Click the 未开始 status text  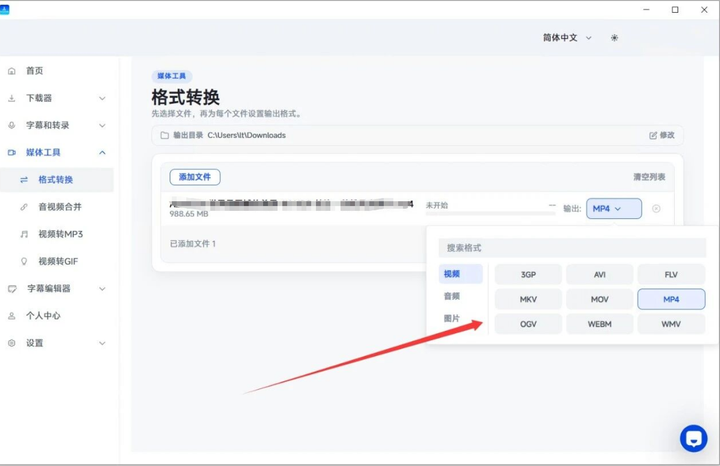pyautogui.click(x=437, y=205)
